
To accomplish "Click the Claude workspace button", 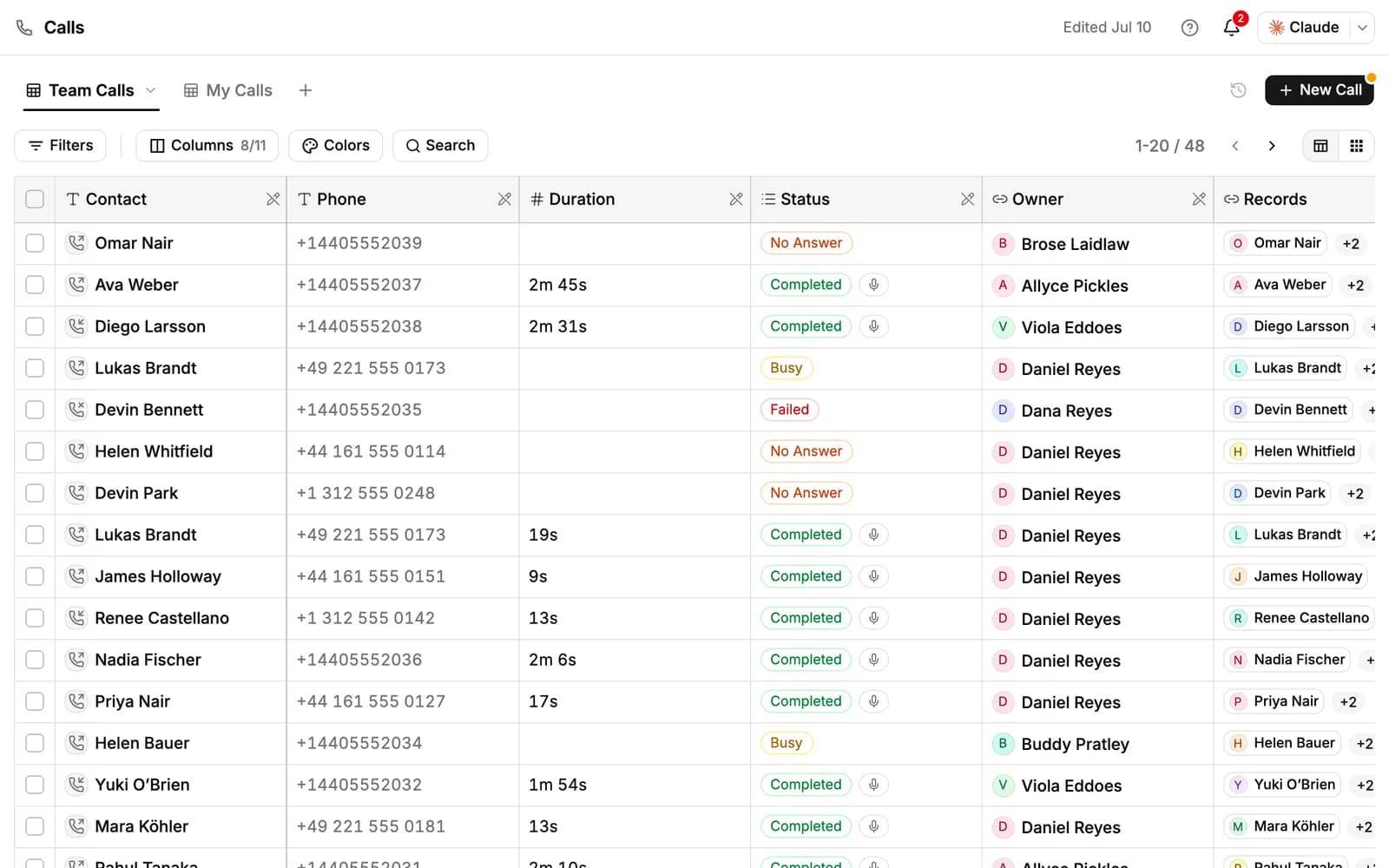I will pos(1304,28).
